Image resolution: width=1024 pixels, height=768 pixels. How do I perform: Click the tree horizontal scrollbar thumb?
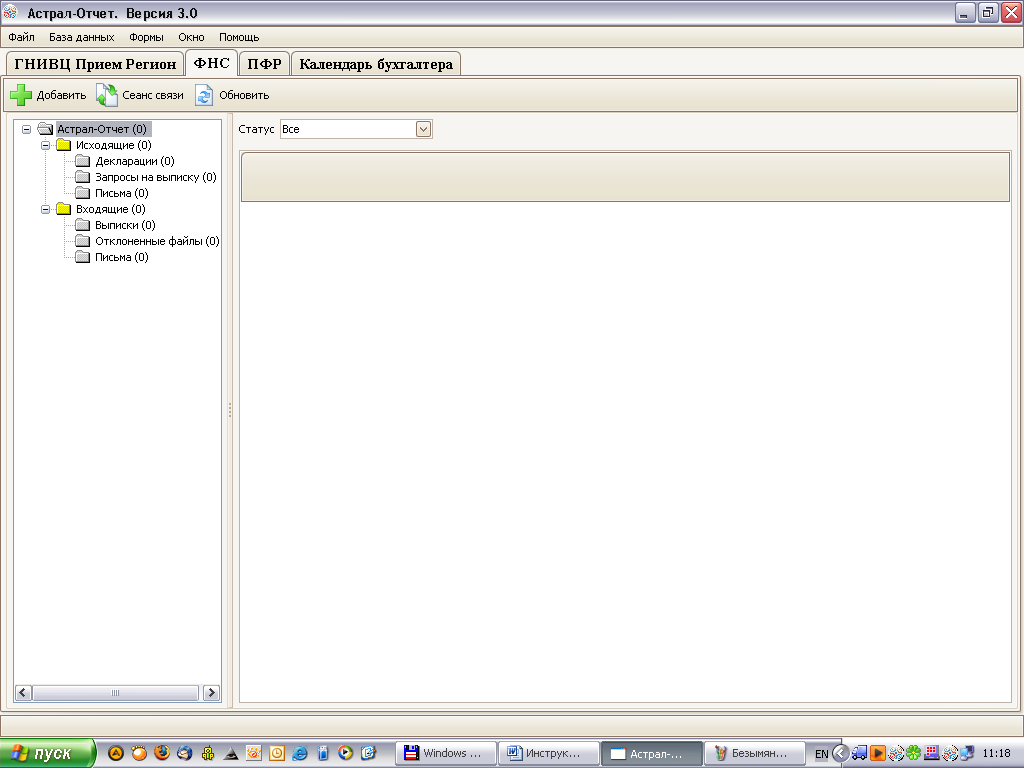(x=116, y=693)
